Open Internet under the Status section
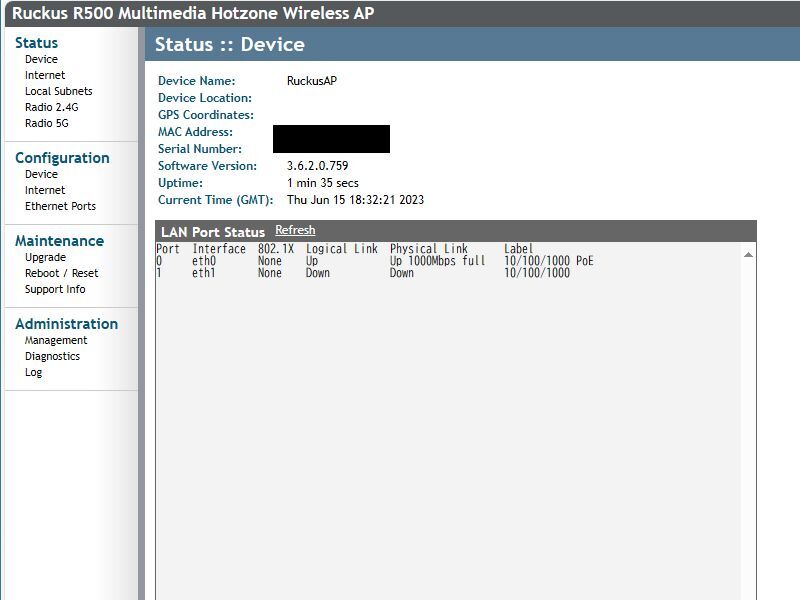Screen dimensions: 800x600 tap(45, 75)
